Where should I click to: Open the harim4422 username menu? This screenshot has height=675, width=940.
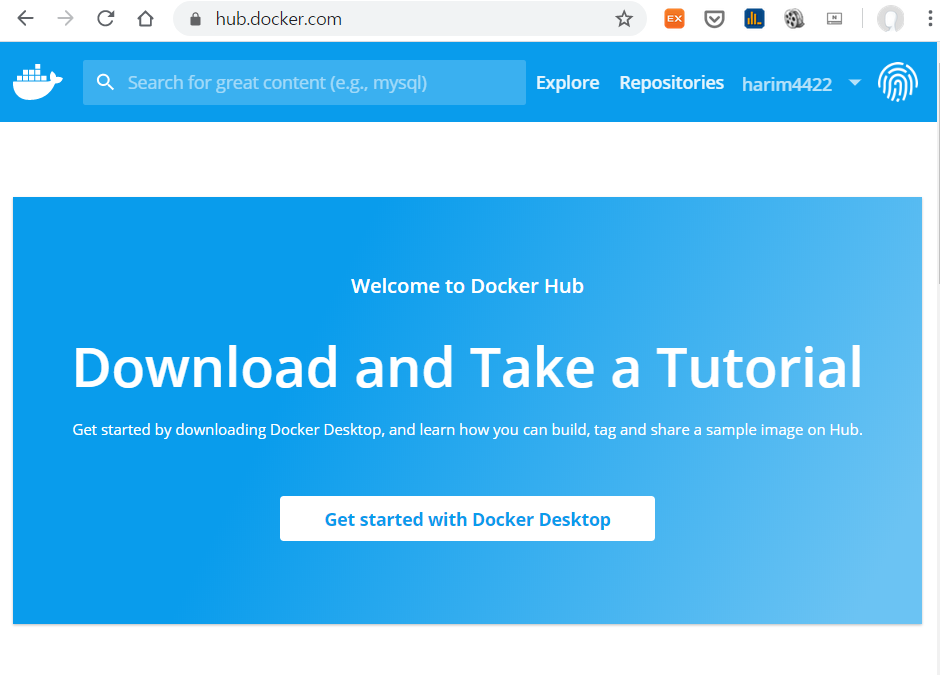[x=787, y=84]
